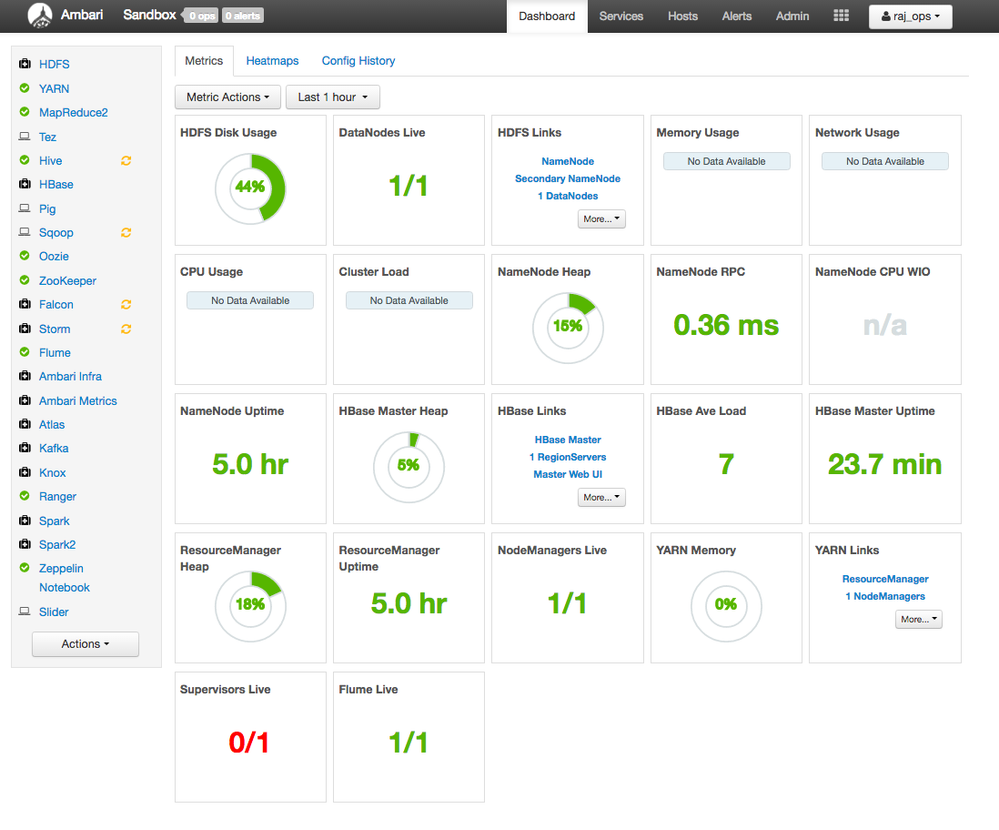Go to Services in top navigation

point(621,17)
